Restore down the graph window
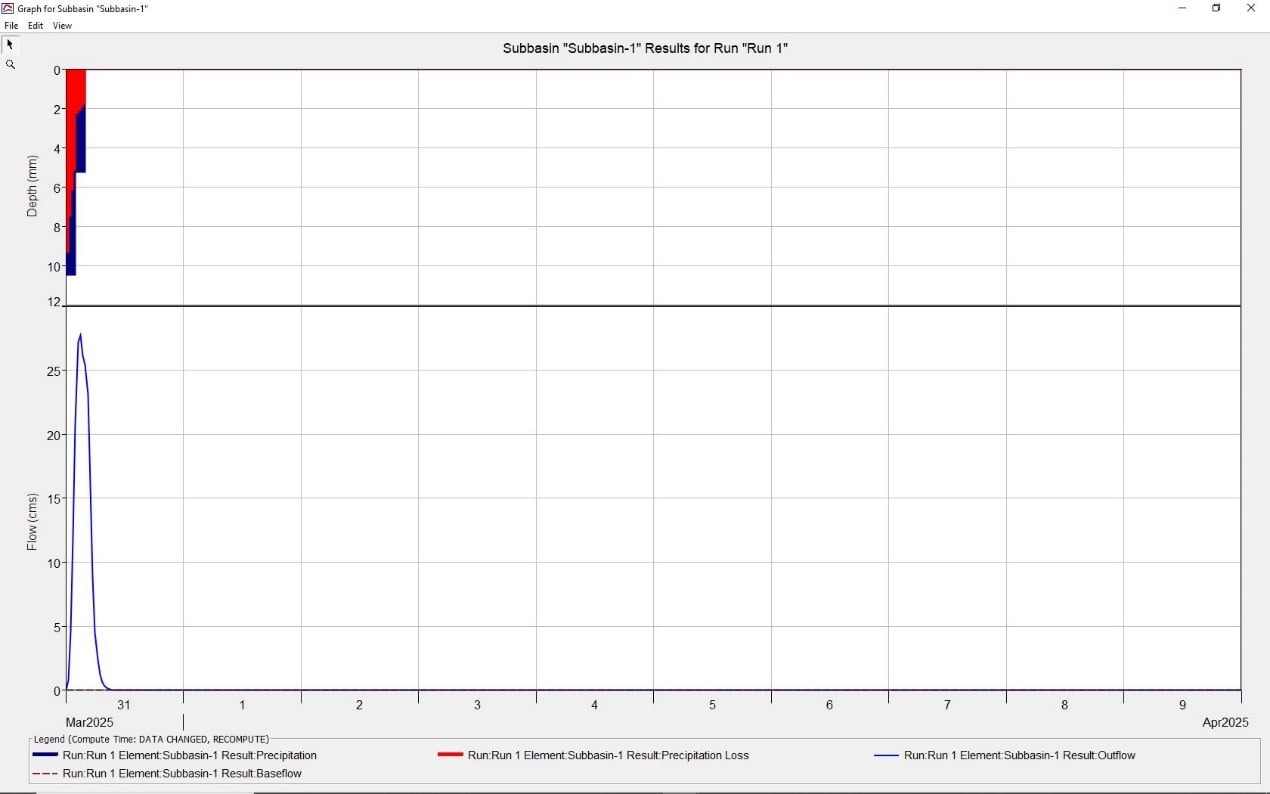The height and width of the screenshot is (794, 1270). point(1216,8)
